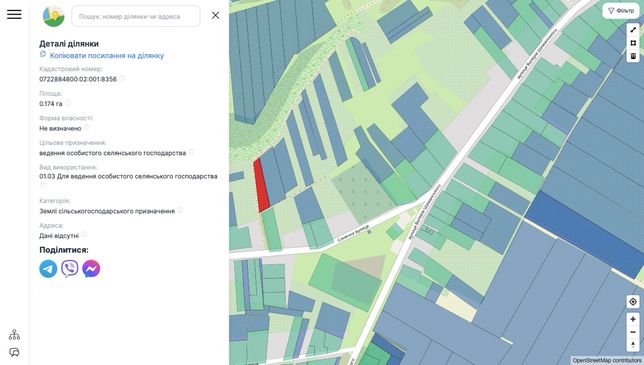Close the parcel details panel

click(215, 16)
